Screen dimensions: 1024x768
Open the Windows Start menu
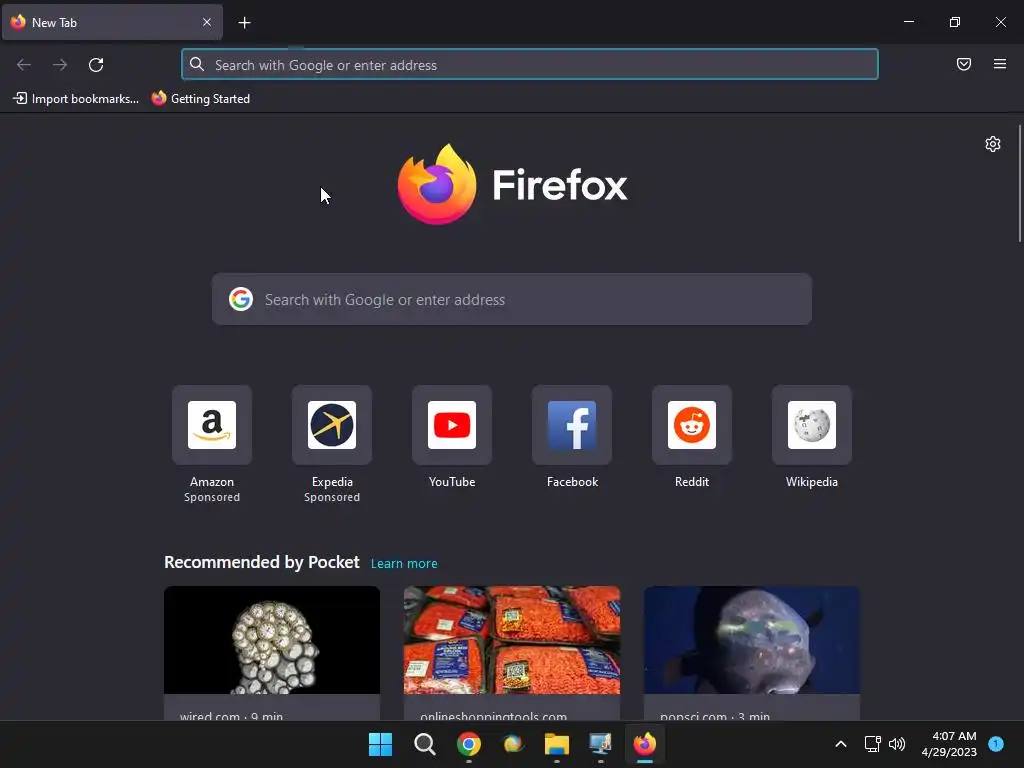tap(380, 744)
